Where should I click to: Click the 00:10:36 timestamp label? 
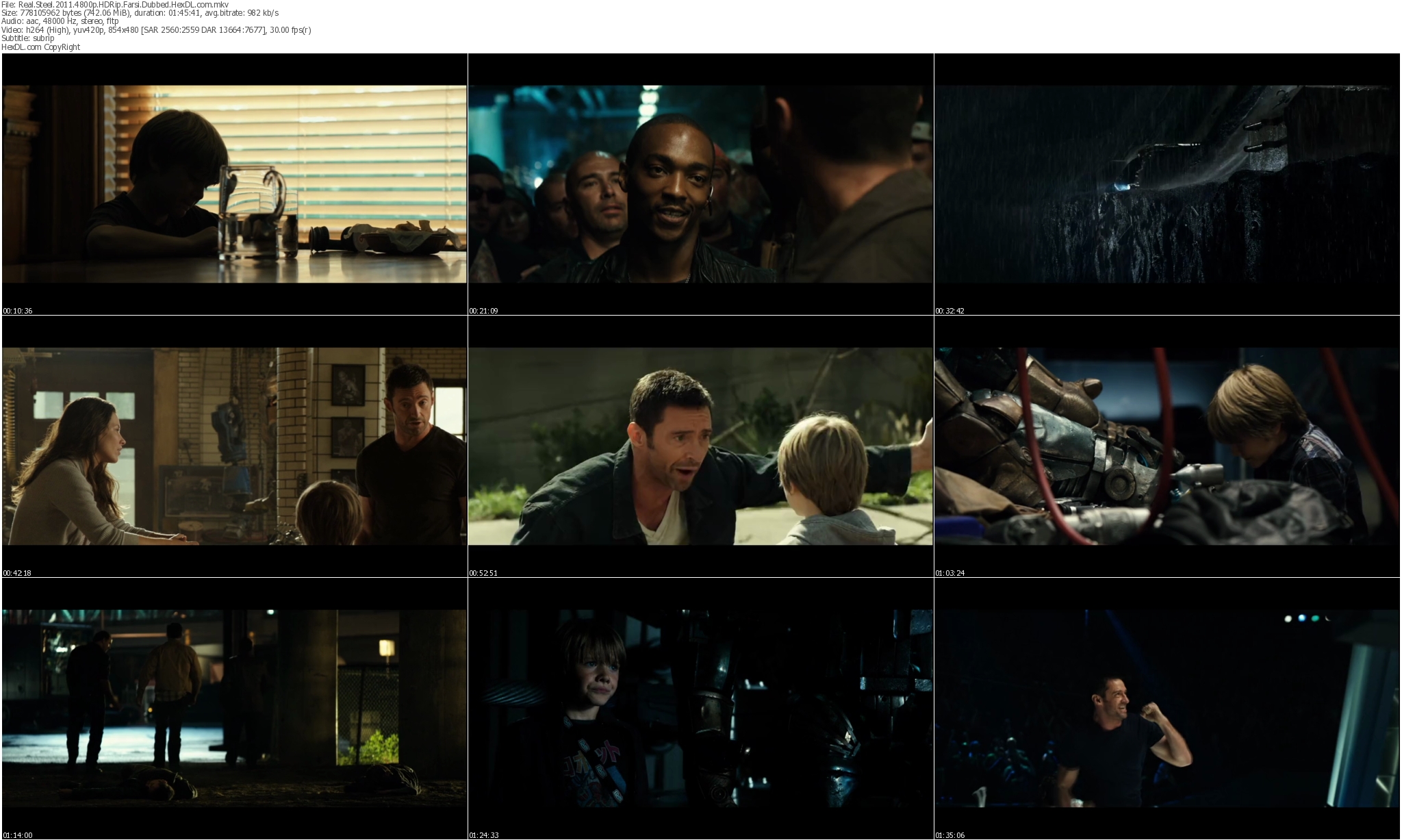(x=18, y=311)
